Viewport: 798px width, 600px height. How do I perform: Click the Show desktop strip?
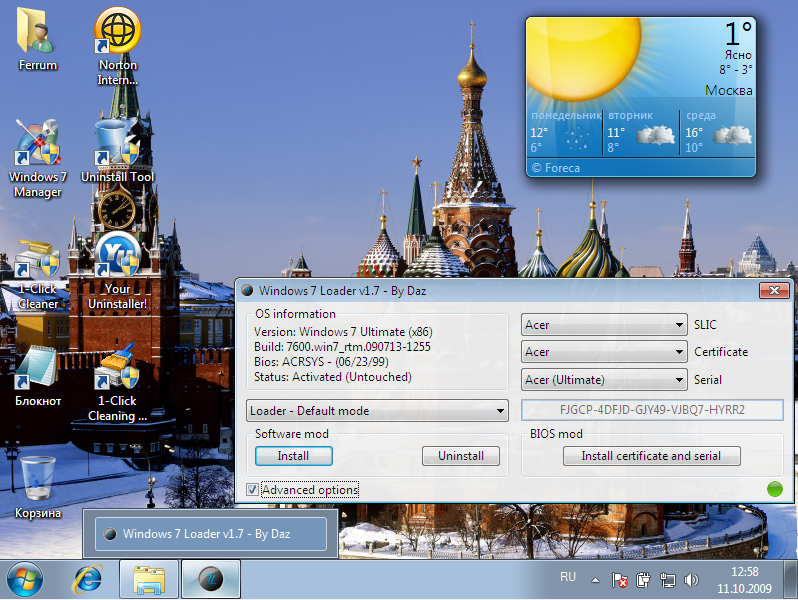[791, 579]
